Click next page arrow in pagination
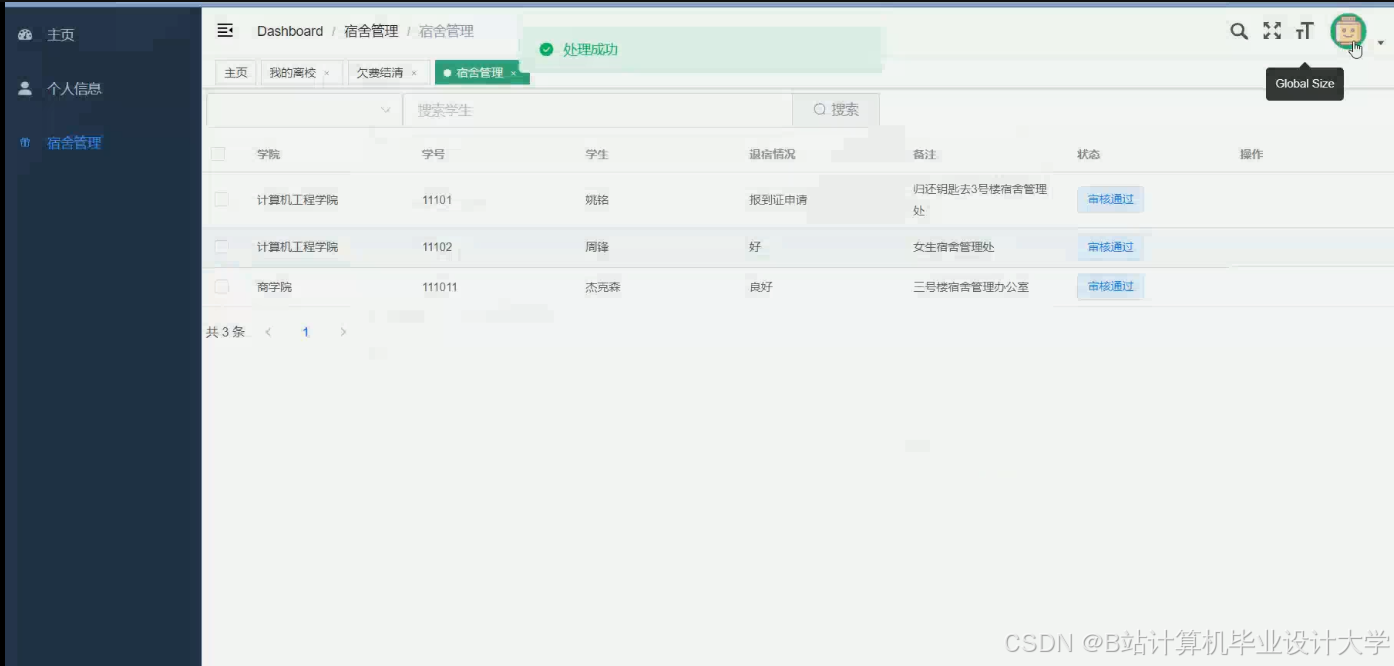The image size is (1394, 666). tap(343, 331)
